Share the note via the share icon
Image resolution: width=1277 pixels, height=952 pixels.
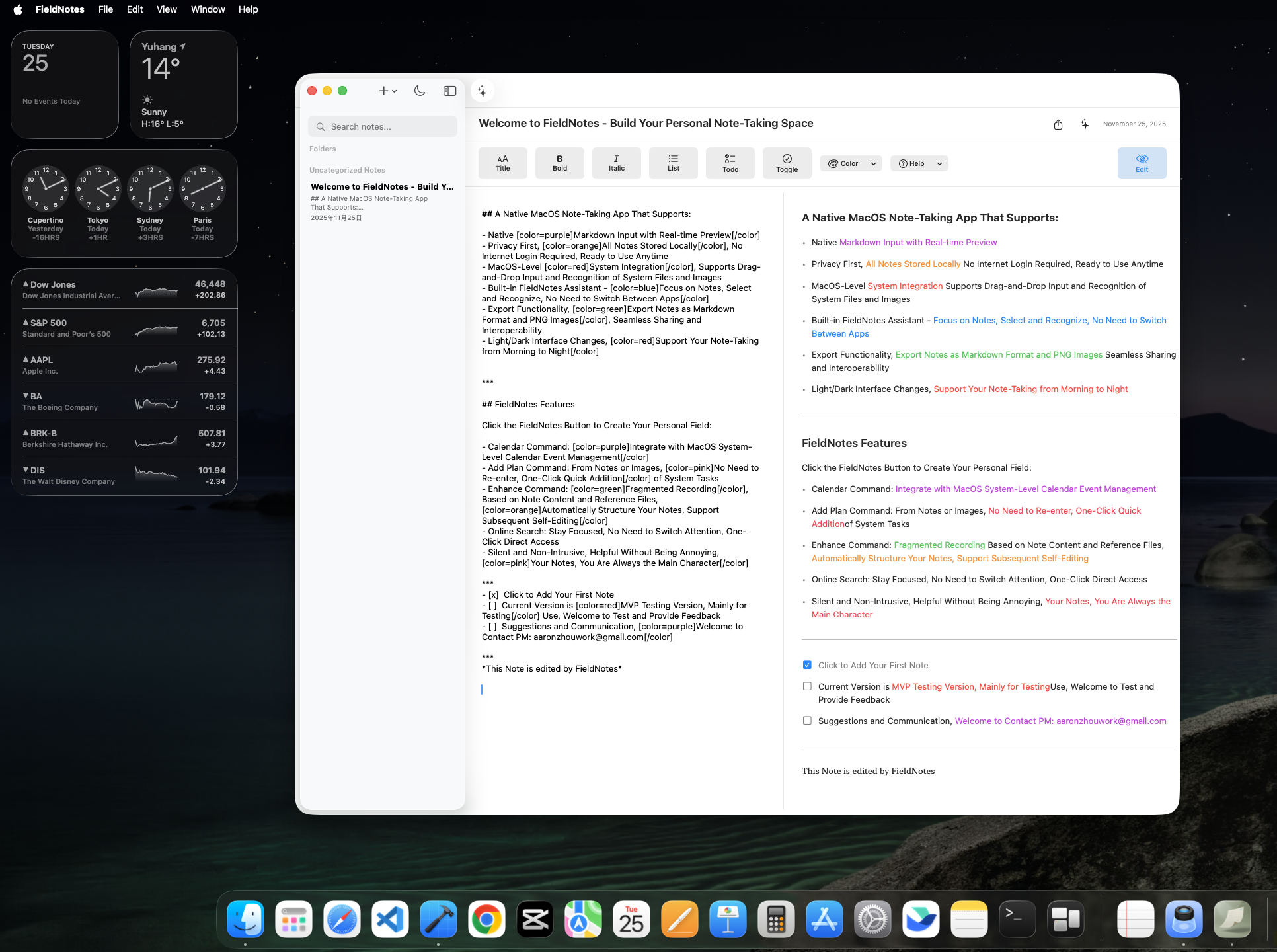(1058, 124)
